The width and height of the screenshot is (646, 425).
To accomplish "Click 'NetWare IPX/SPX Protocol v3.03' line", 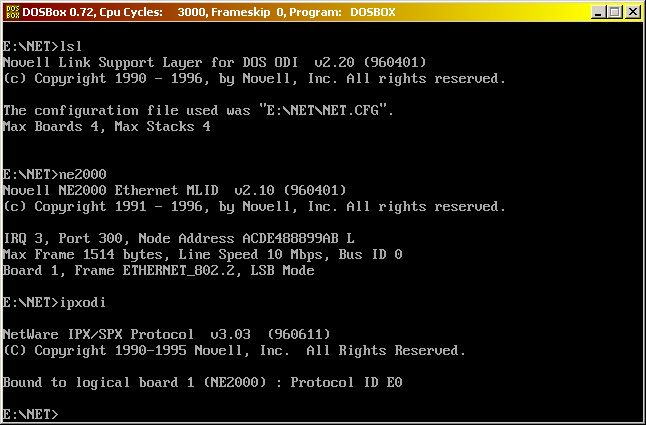I will (166, 334).
